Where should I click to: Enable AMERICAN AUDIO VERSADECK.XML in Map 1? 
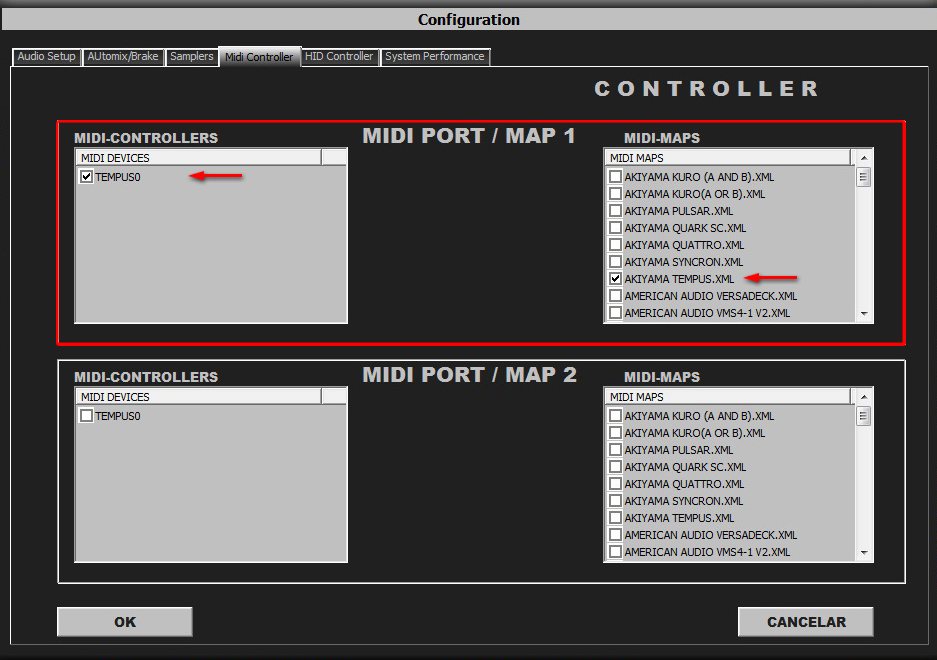coord(616,296)
